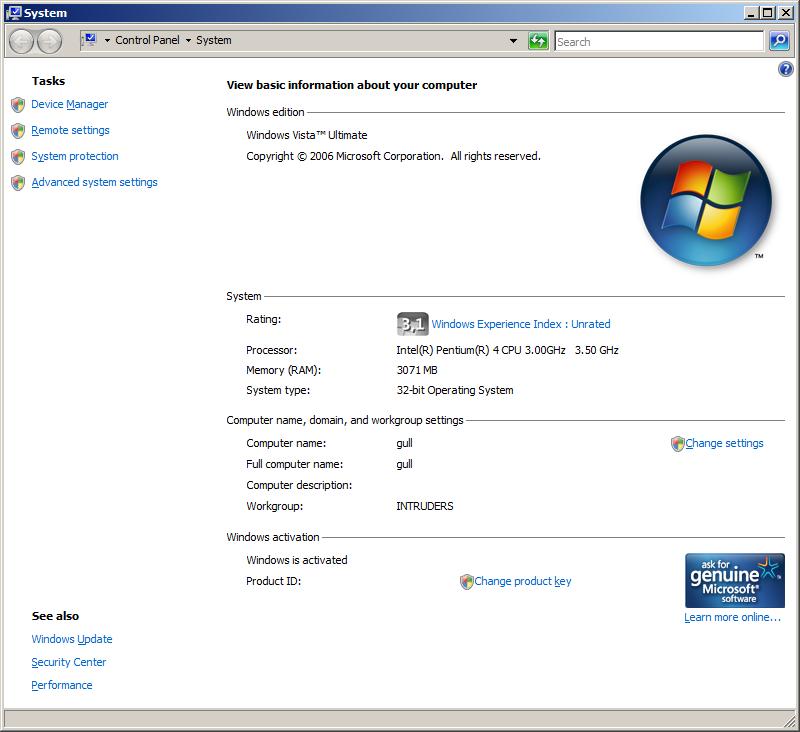Expand the address bar history dropdown arrow
Image resolution: width=800 pixels, height=732 pixels.
pos(513,41)
